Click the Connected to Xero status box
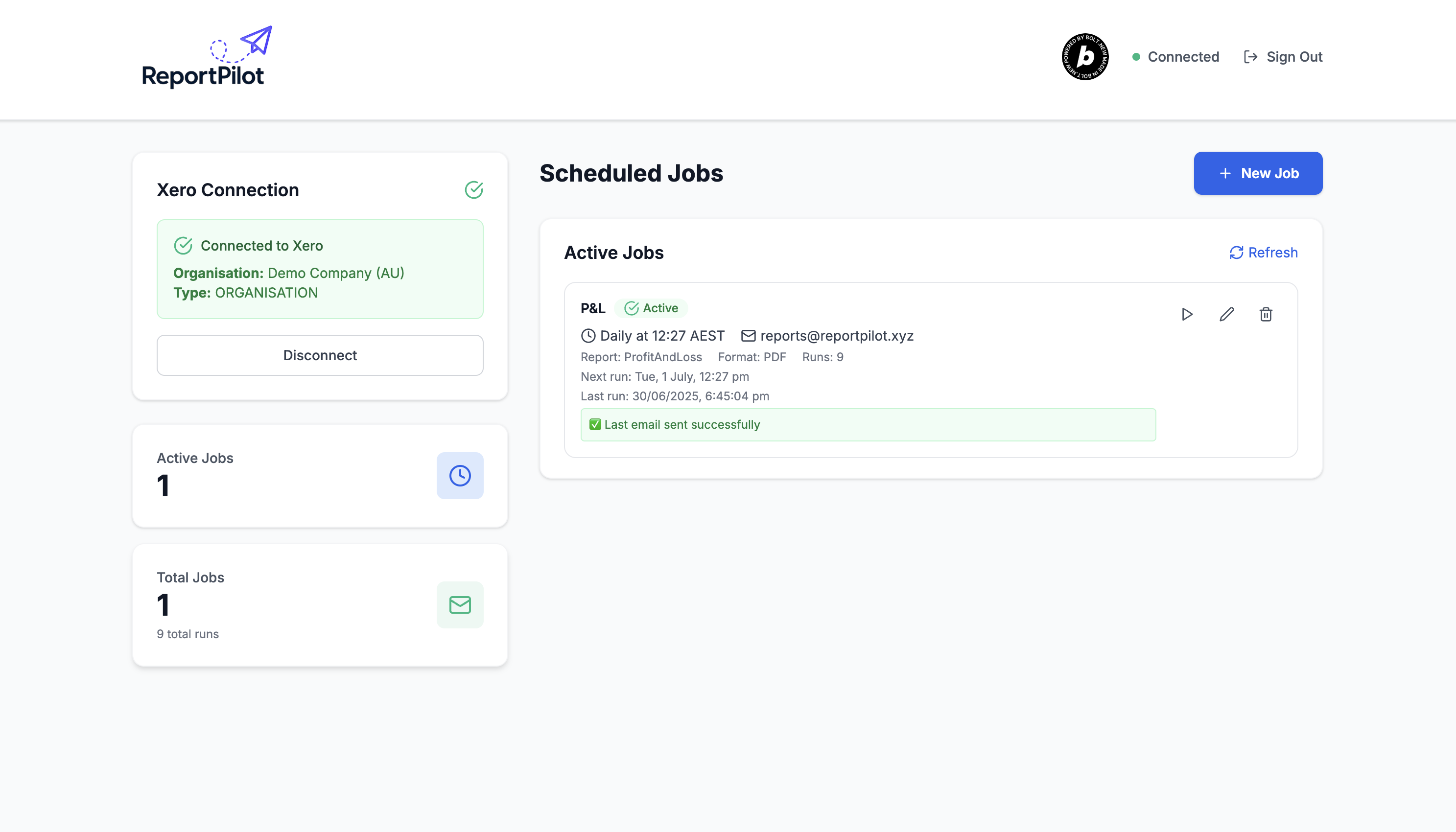 (320, 269)
